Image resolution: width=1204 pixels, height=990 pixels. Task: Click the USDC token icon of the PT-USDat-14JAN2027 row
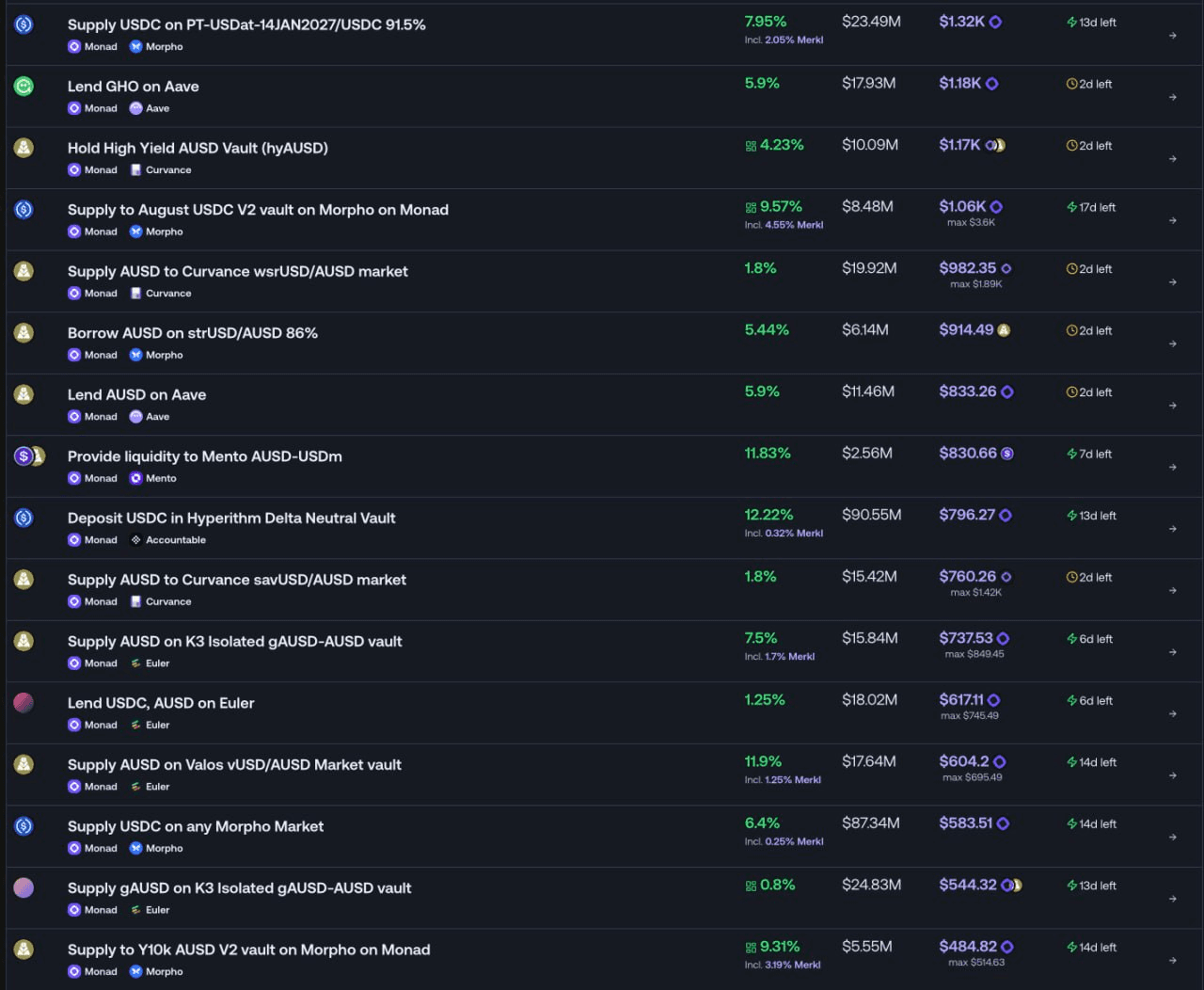click(x=24, y=24)
